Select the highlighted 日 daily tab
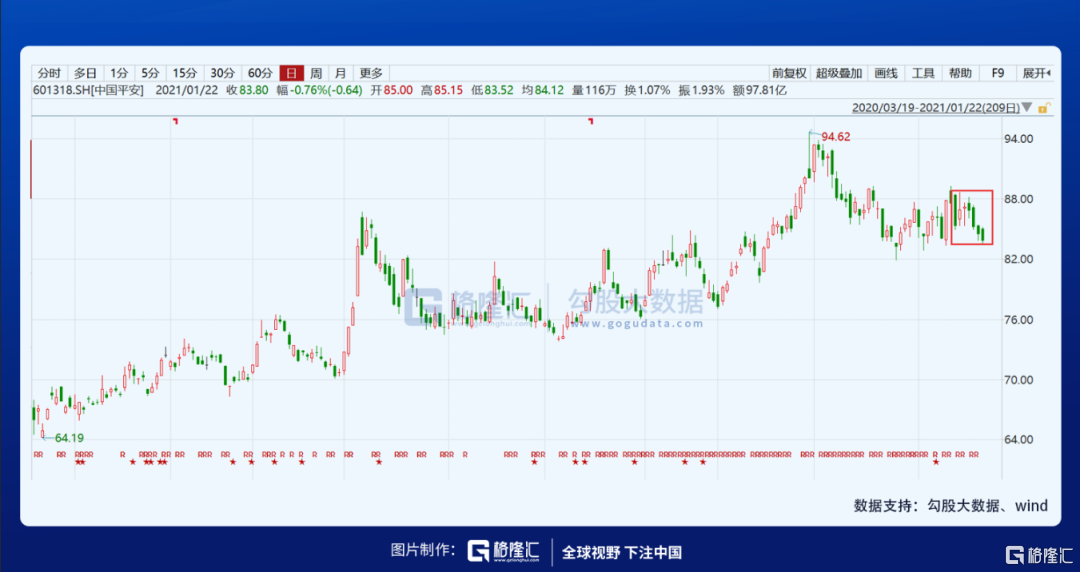 [291, 73]
